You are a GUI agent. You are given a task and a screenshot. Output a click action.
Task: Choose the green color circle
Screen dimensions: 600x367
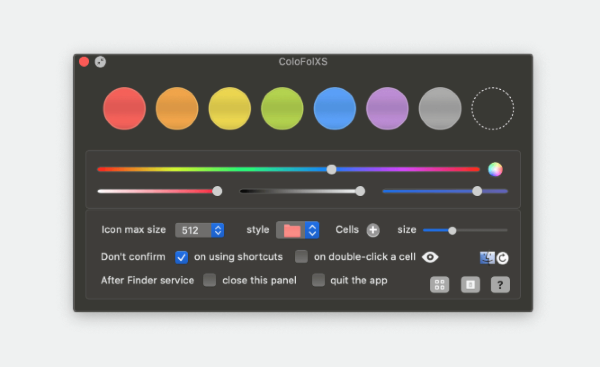(x=282, y=108)
